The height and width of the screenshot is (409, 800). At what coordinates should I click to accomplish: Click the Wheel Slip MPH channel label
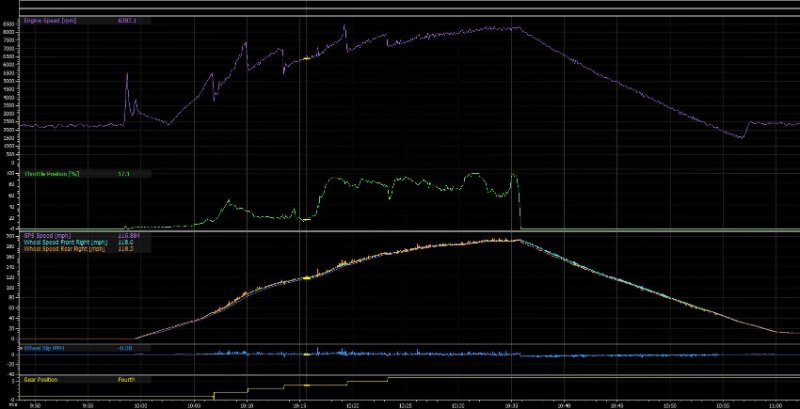point(47,348)
